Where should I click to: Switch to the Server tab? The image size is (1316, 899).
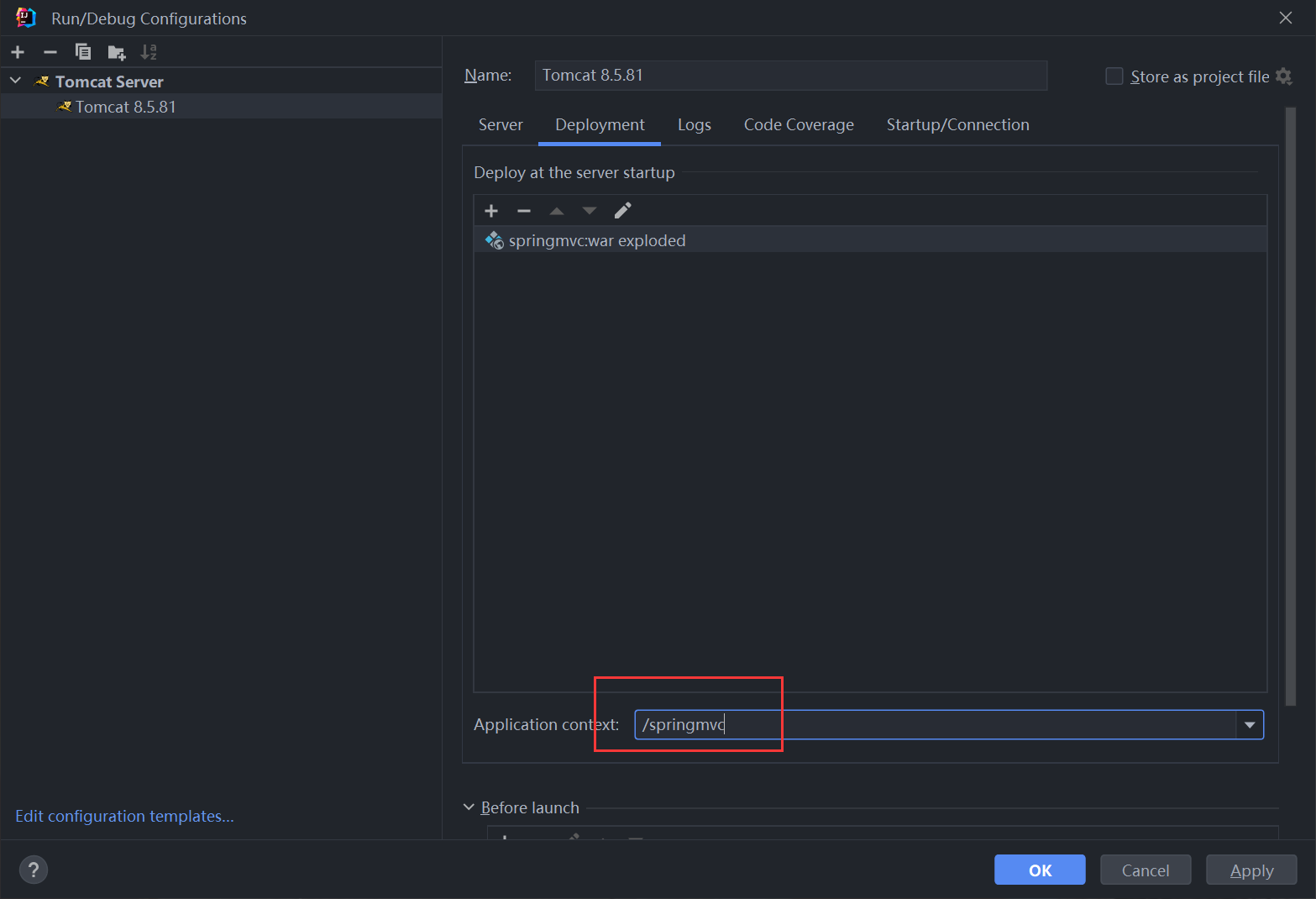[x=501, y=125]
